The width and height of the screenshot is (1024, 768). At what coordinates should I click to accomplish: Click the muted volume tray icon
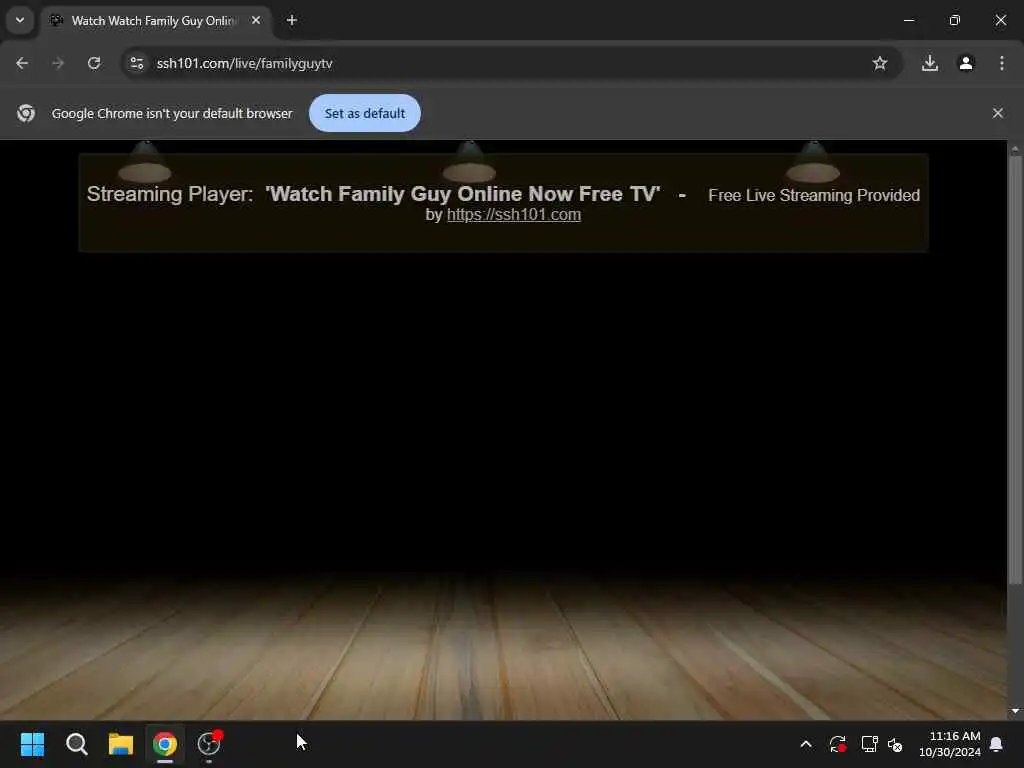895,744
